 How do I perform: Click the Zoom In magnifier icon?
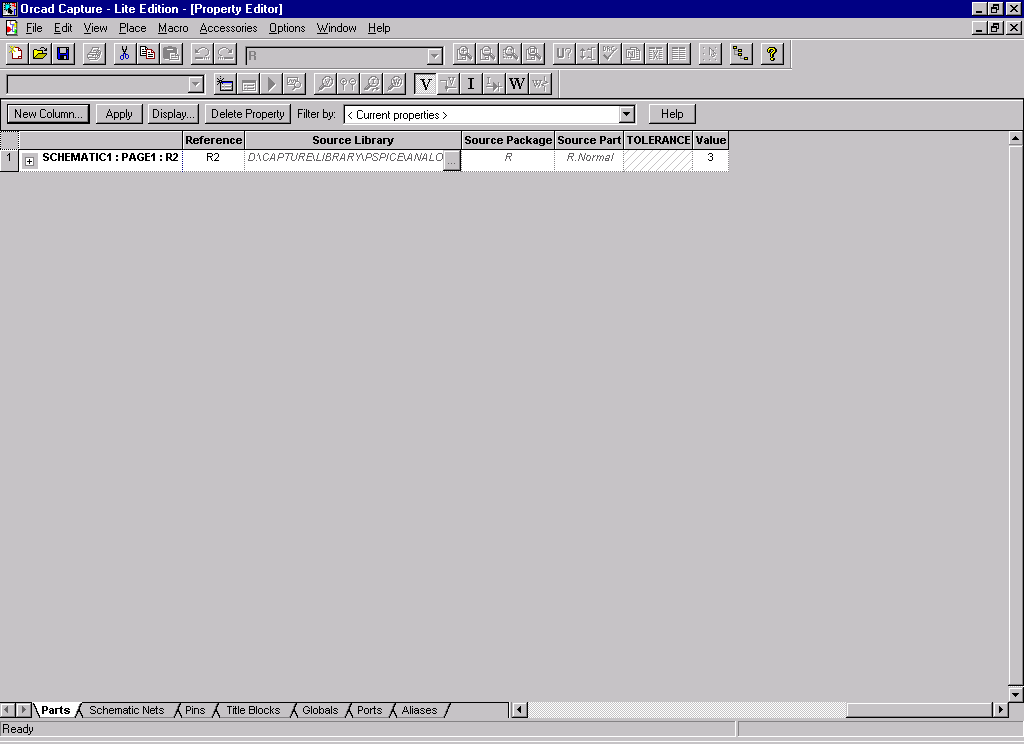point(464,54)
